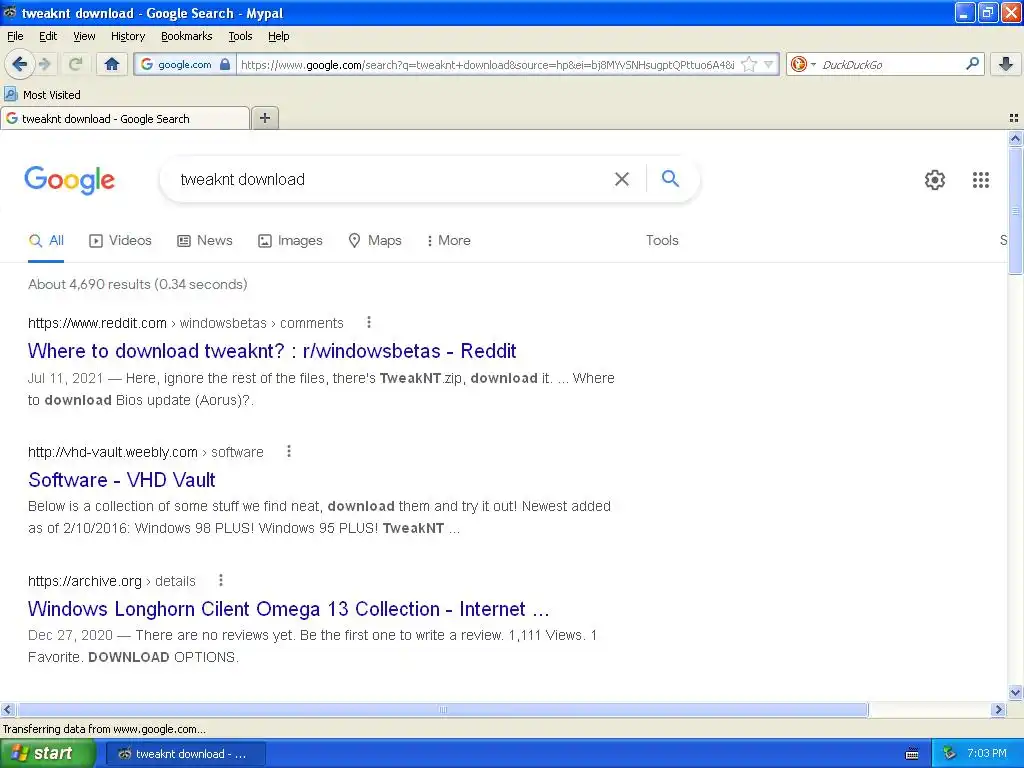Click the system tray clock 7:03 PM
Screen dimensions: 1024x768
tap(987, 754)
